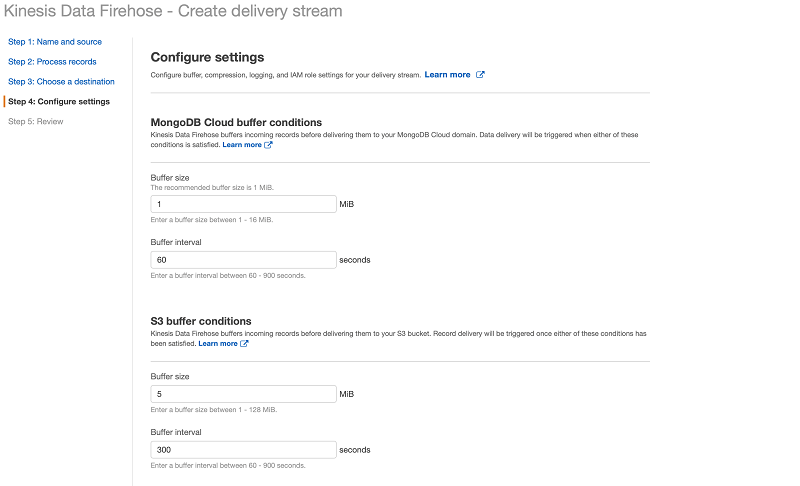This screenshot has height=486, width=800.
Task: Open Step 3: Choose a destination
Action: click(61, 82)
